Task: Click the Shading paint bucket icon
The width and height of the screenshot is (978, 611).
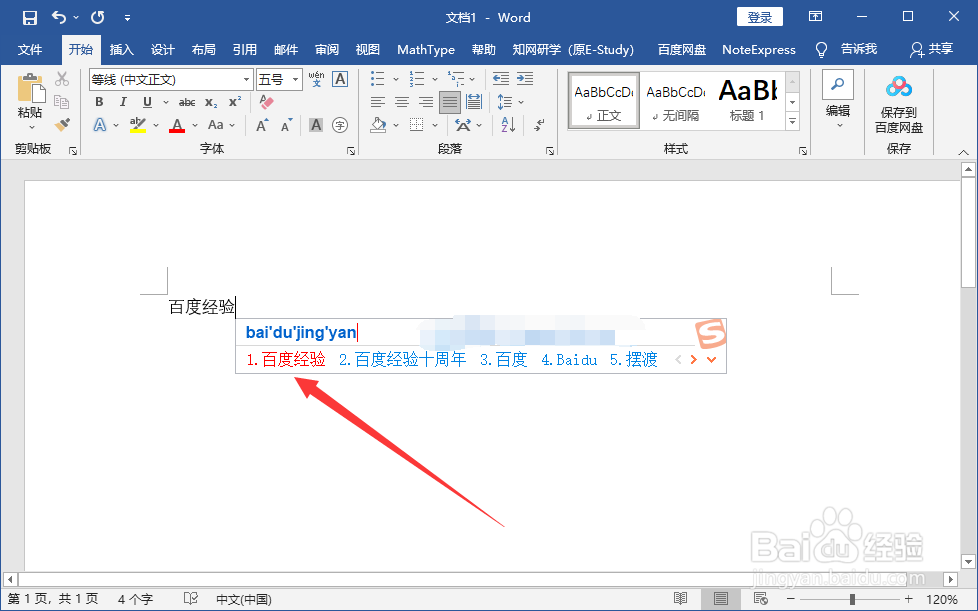Action: point(378,125)
